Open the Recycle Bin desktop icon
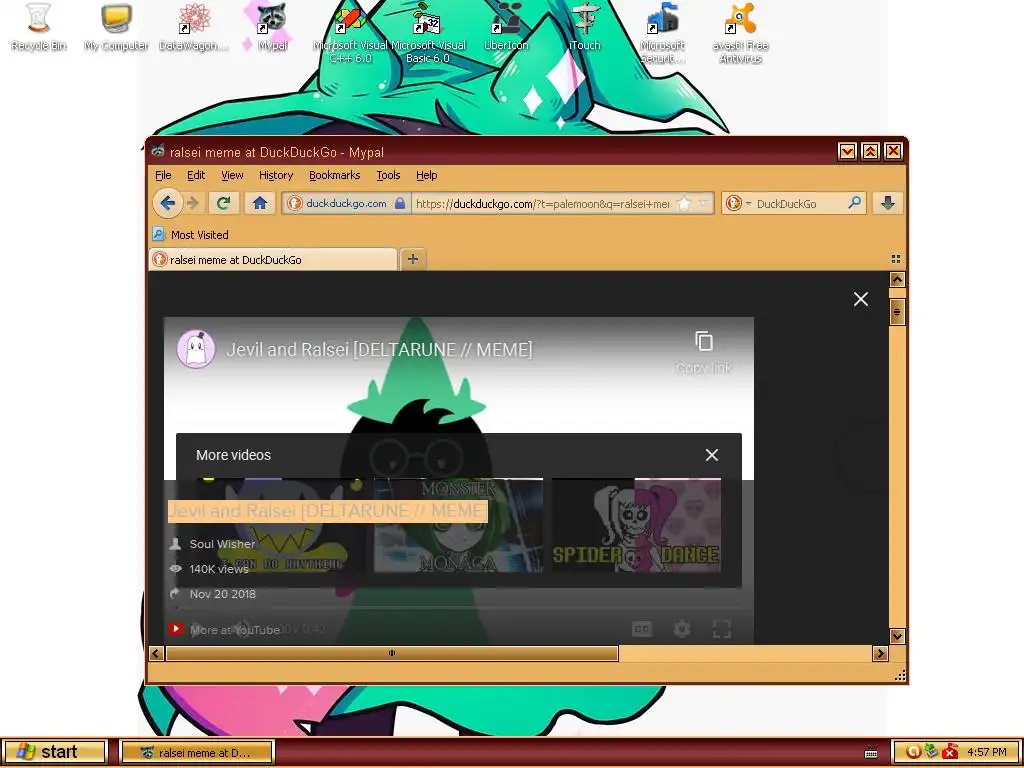Image resolution: width=1024 pixels, height=768 pixels. pos(39,27)
